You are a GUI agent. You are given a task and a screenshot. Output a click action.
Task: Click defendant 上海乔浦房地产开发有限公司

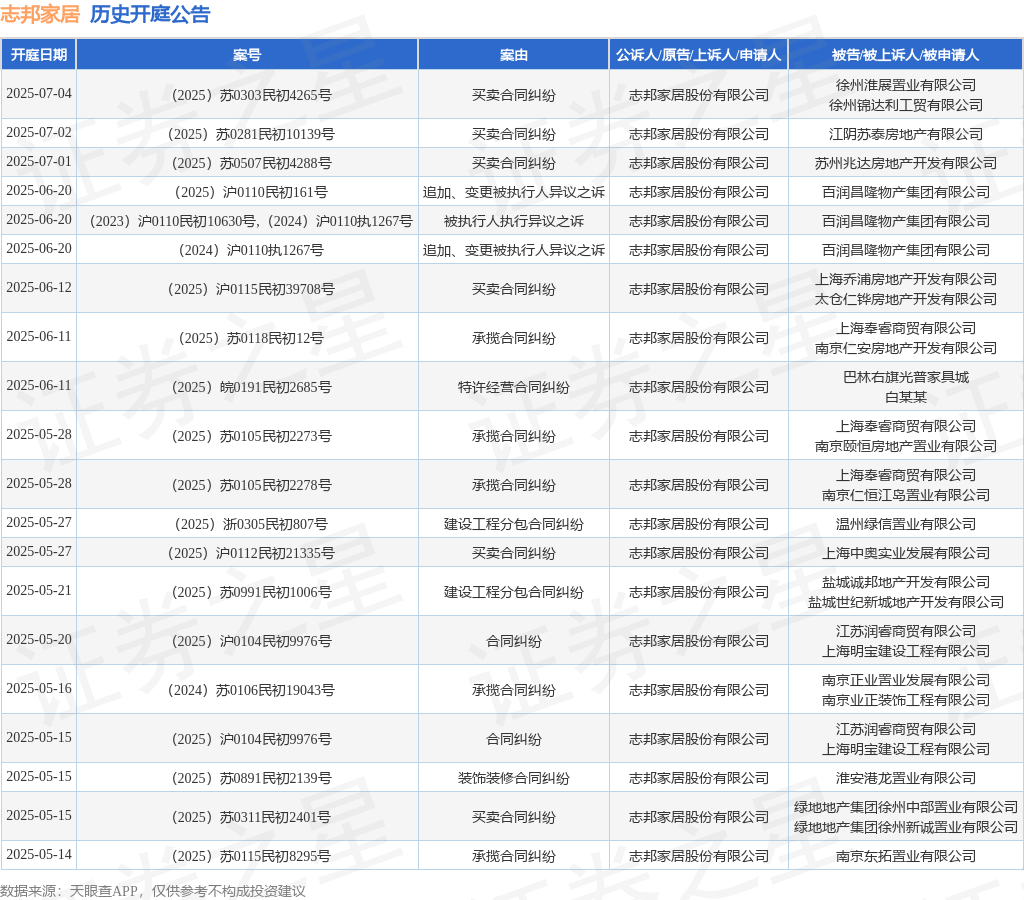click(x=905, y=279)
